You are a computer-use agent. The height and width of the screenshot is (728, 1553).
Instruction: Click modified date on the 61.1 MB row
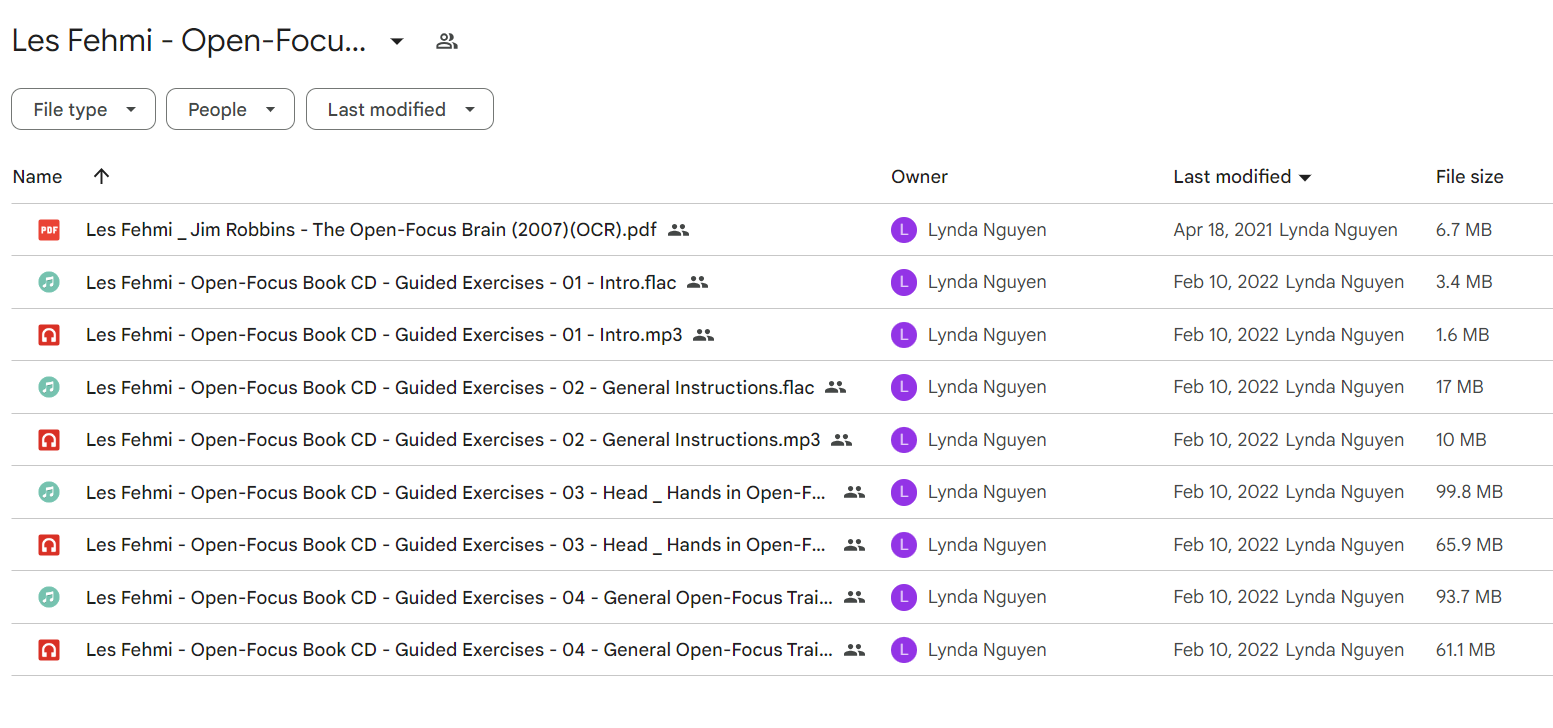[x=1226, y=650]
